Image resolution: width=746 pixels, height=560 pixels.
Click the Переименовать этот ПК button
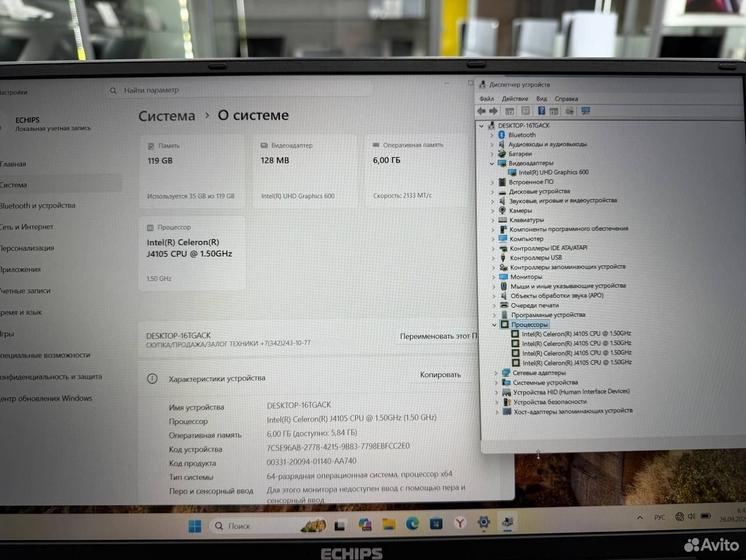(438, 336)
